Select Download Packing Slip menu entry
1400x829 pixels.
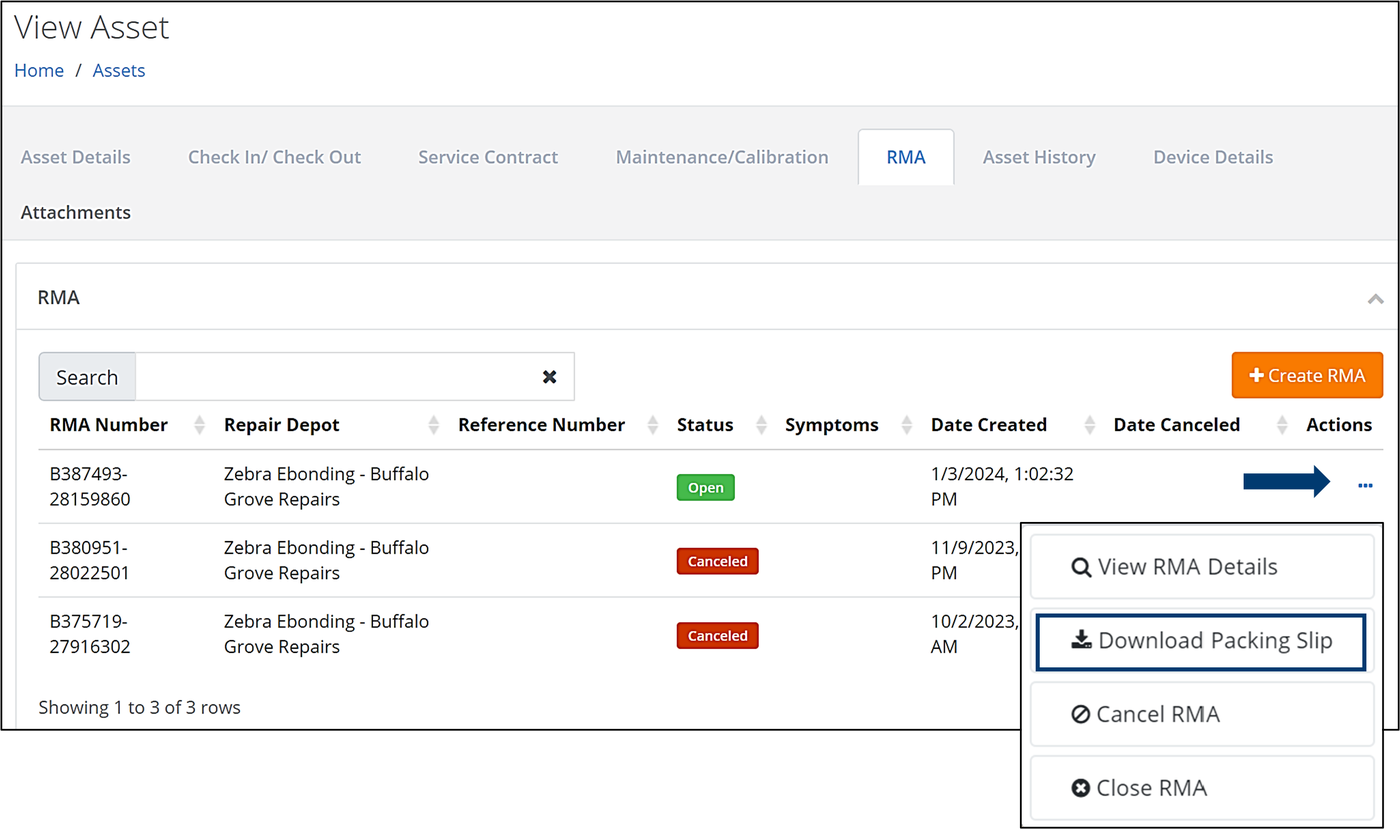(1202, 641)
